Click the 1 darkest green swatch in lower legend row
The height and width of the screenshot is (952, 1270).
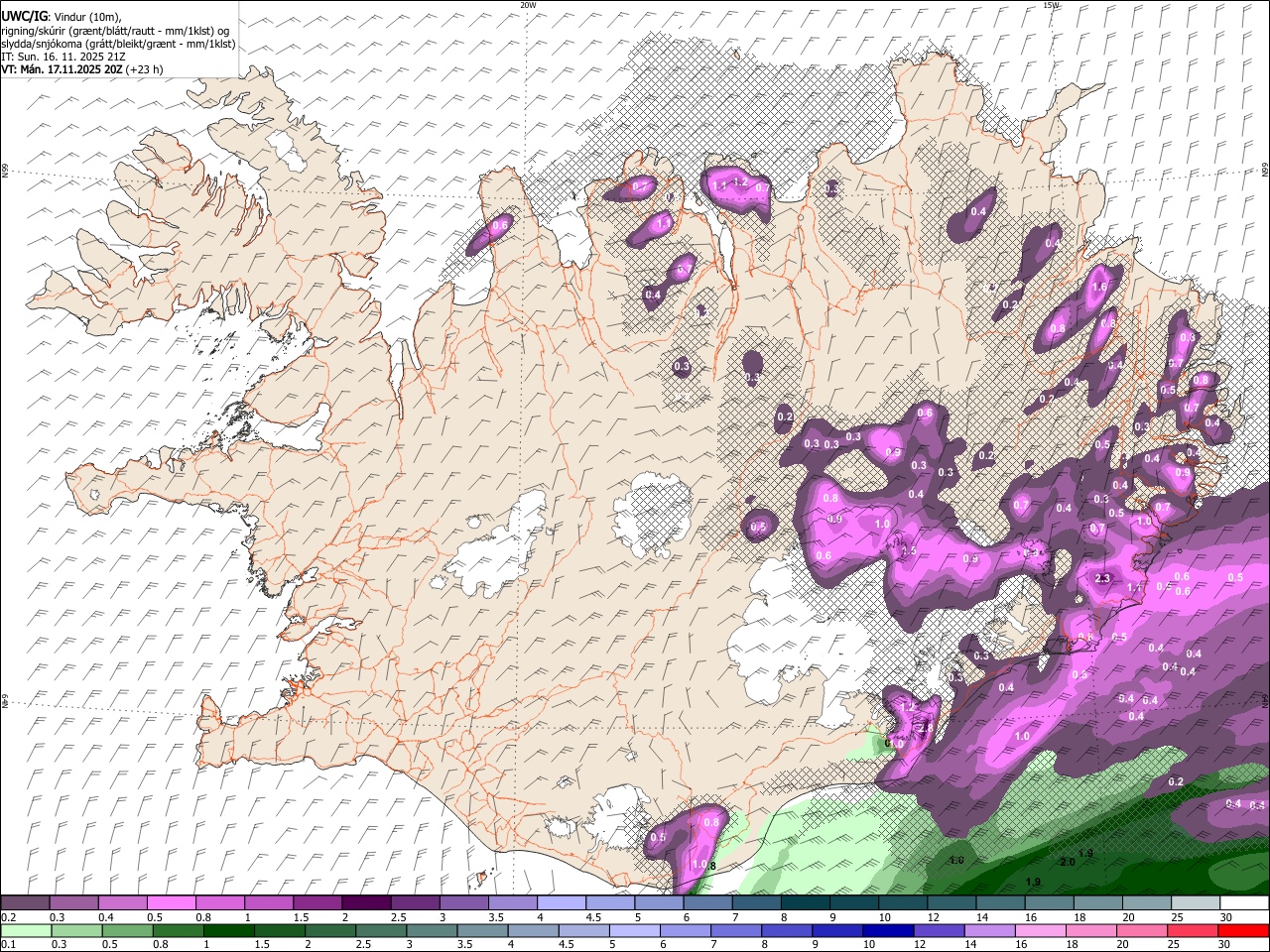[x=228, y=931]
